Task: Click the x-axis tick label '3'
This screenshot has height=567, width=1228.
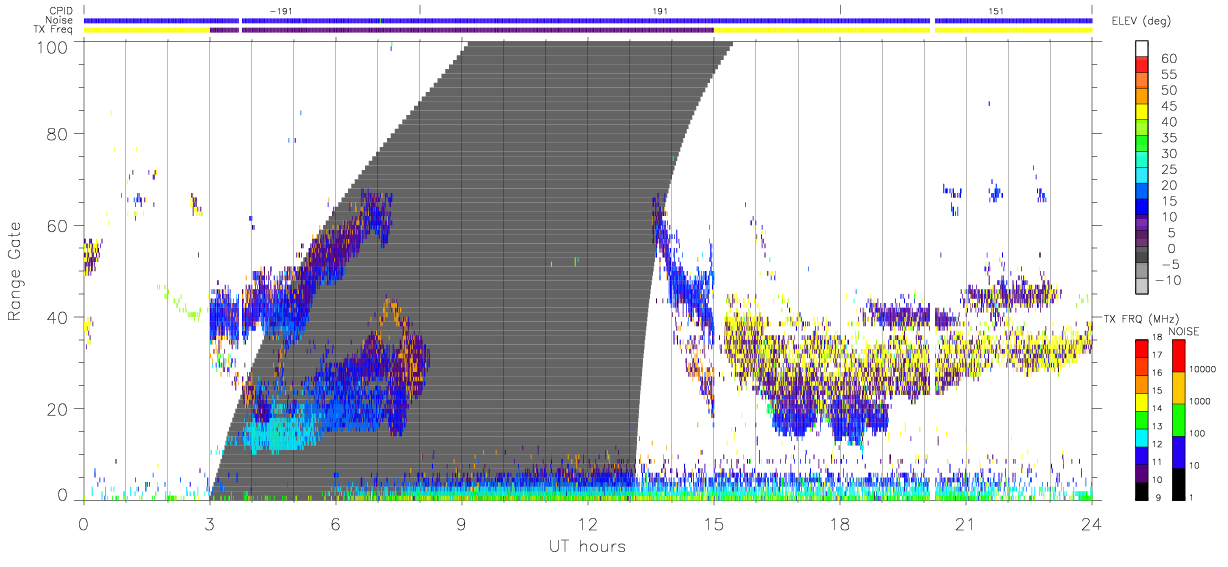Action: [209, 522]
